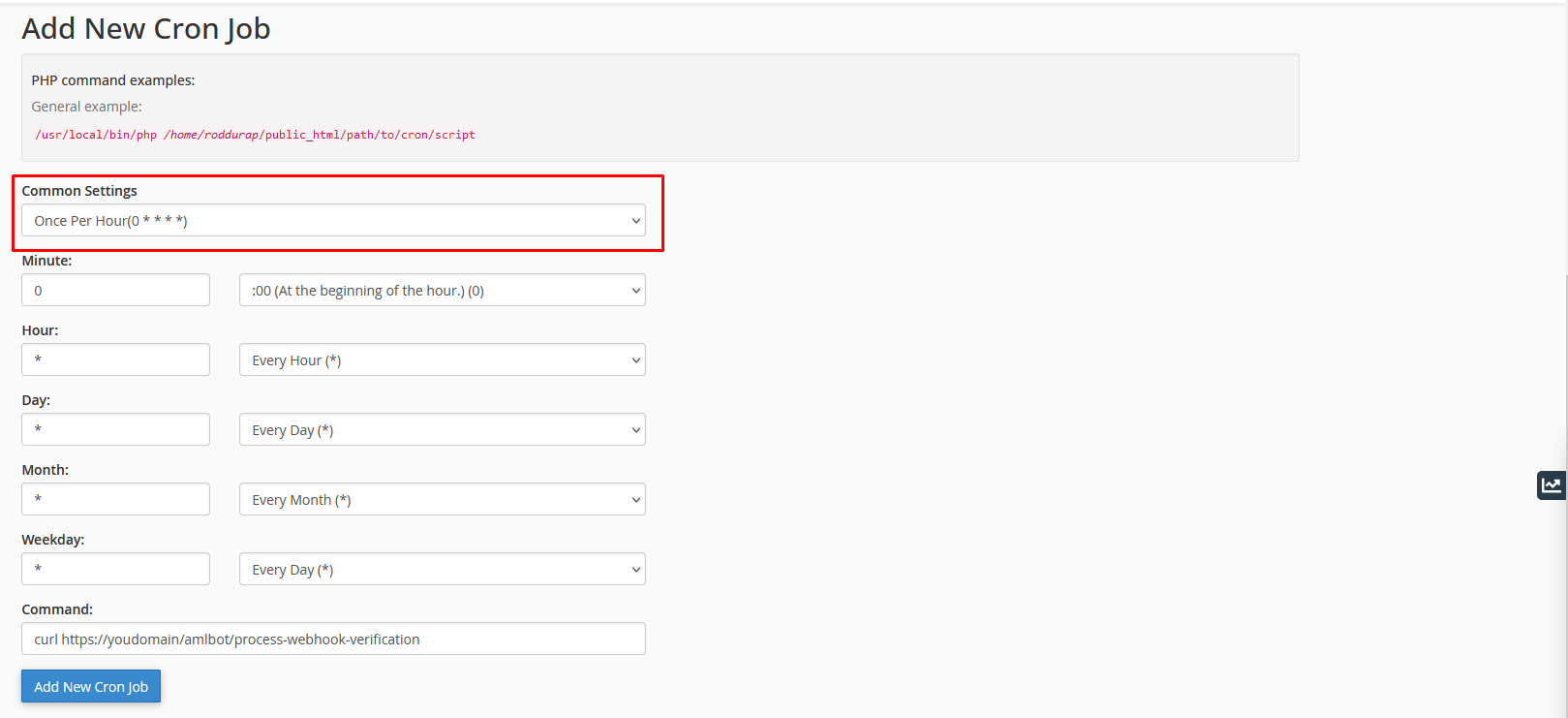Click the Command input field
Viewport: 1568px width, 718px height.
(x=333, y=640)
